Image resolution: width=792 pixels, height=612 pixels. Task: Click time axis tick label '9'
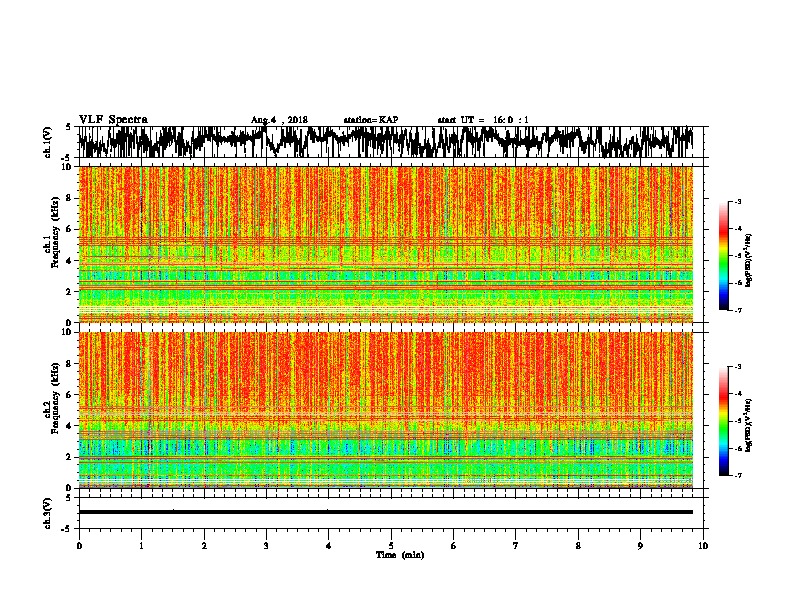pyautogui.click(x=640, y=546)
